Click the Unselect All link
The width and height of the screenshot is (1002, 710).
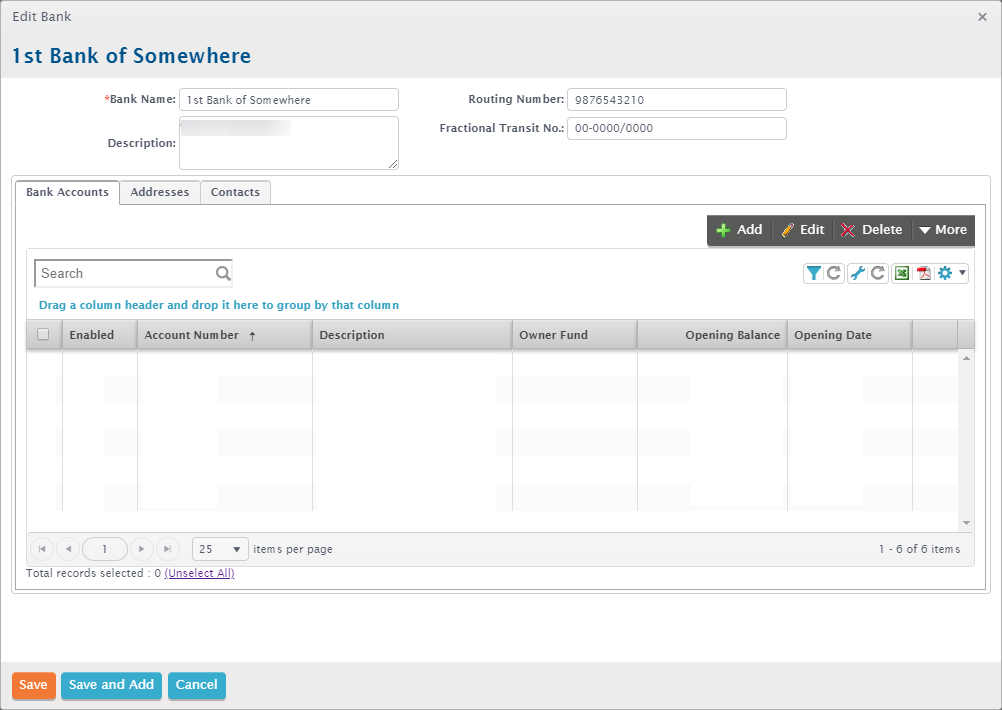199,573
